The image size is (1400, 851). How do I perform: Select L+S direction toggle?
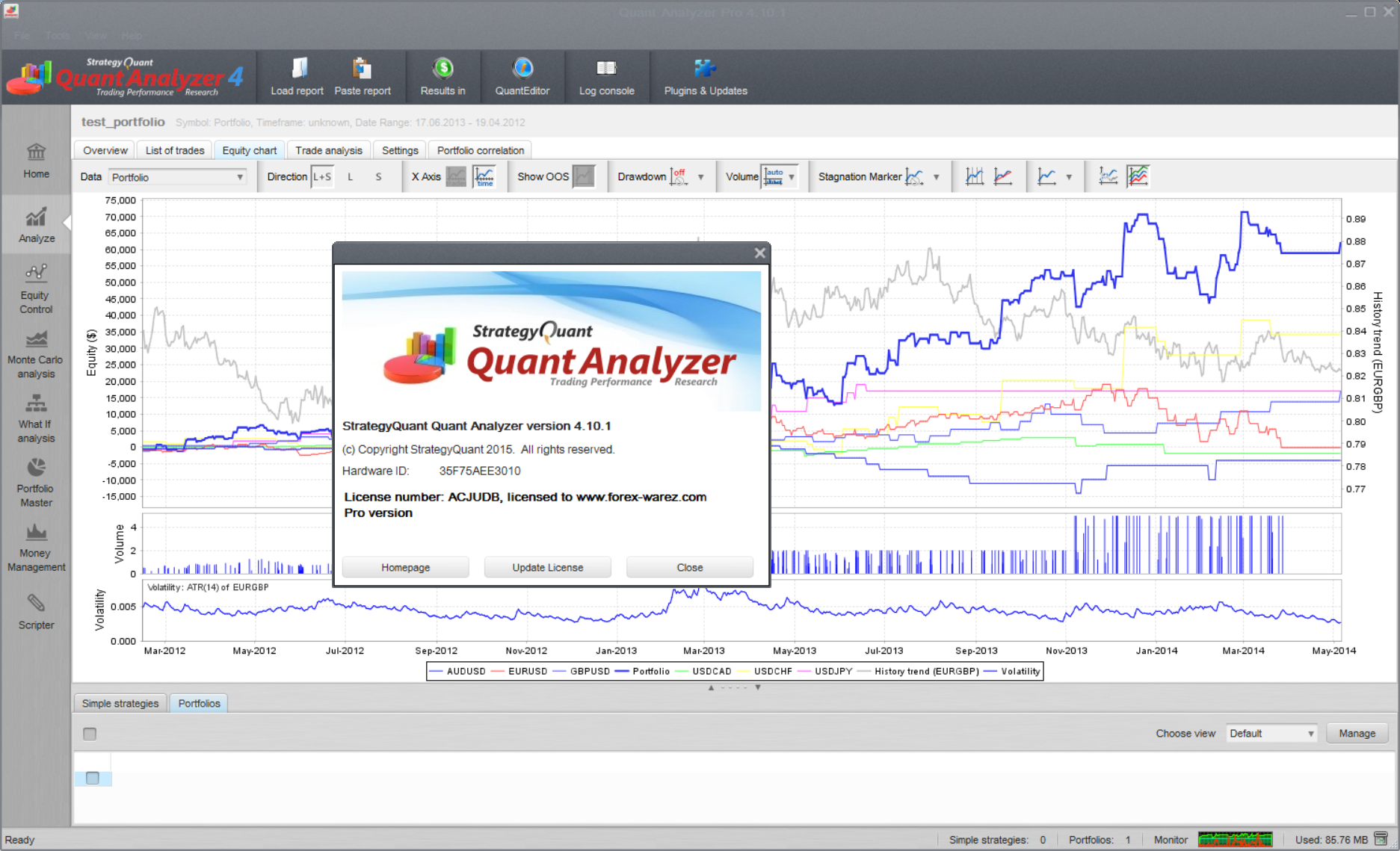click(322, 177)
